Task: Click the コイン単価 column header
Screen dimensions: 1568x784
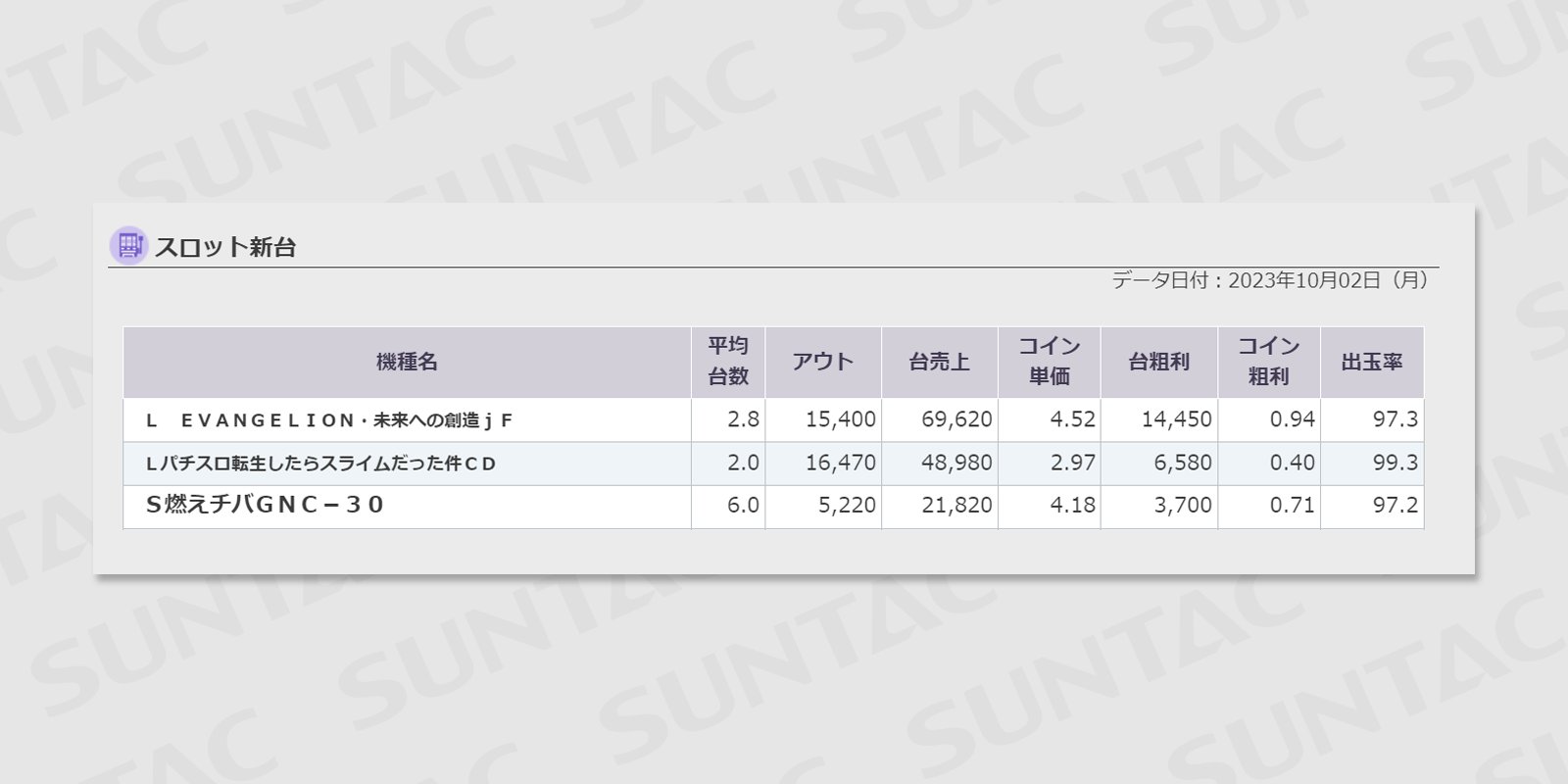Action: tap(1050, 362)
